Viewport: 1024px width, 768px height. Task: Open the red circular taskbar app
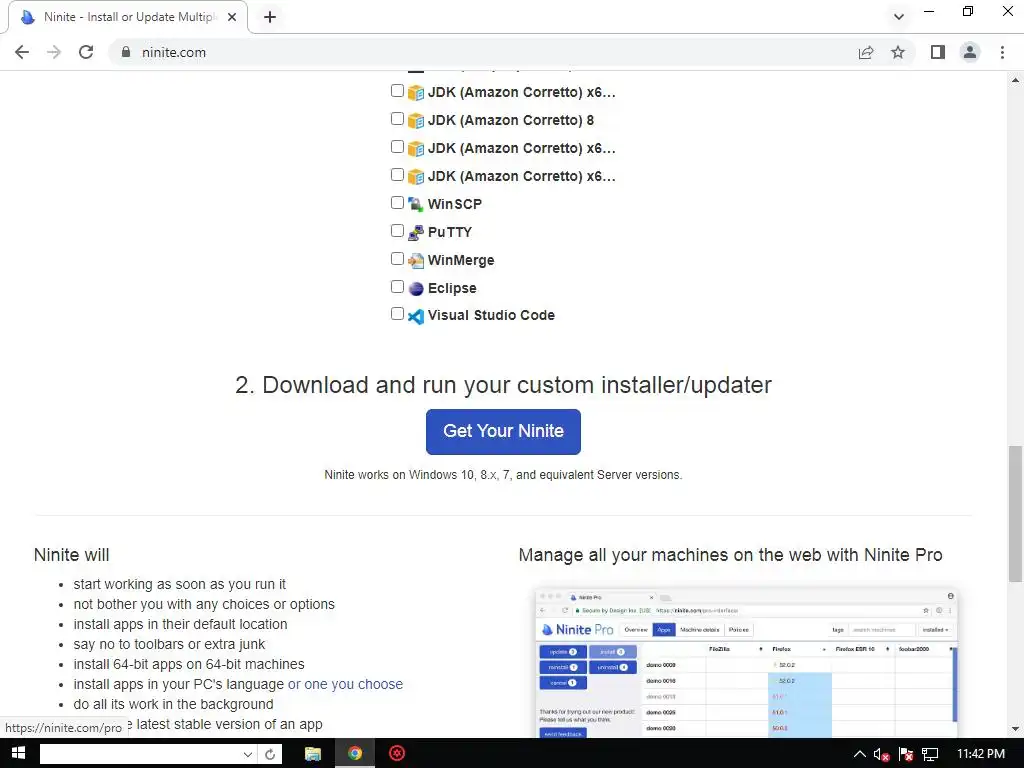pos(396,754)
